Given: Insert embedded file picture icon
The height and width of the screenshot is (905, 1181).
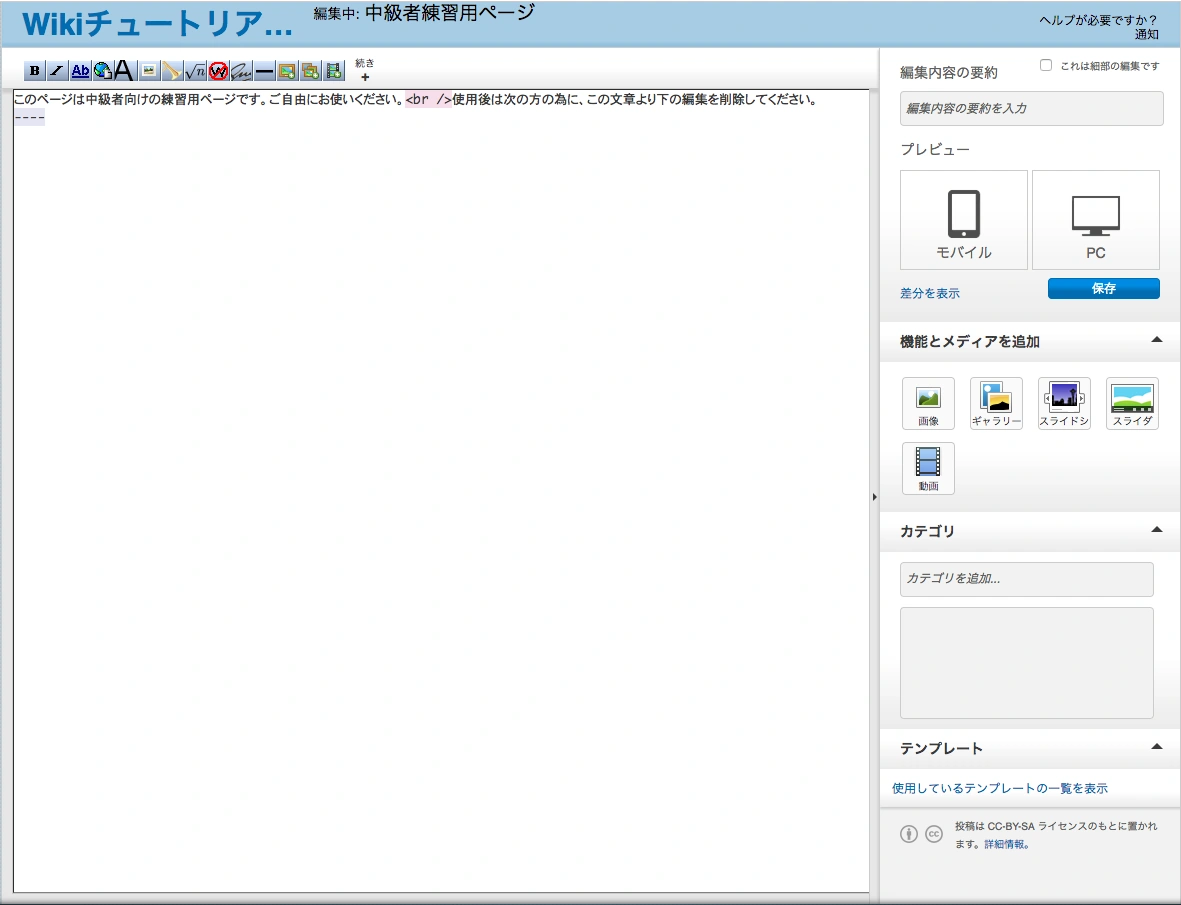Looking at the screenshot, I should coord(149,71).
